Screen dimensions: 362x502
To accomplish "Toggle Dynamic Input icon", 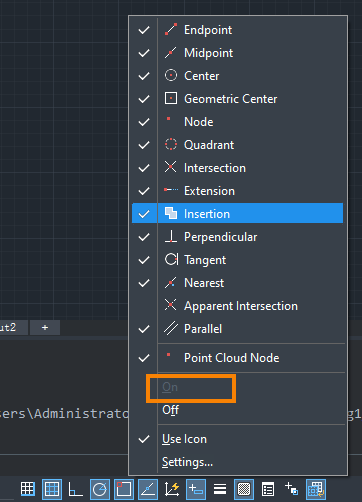I will point(196,489).
